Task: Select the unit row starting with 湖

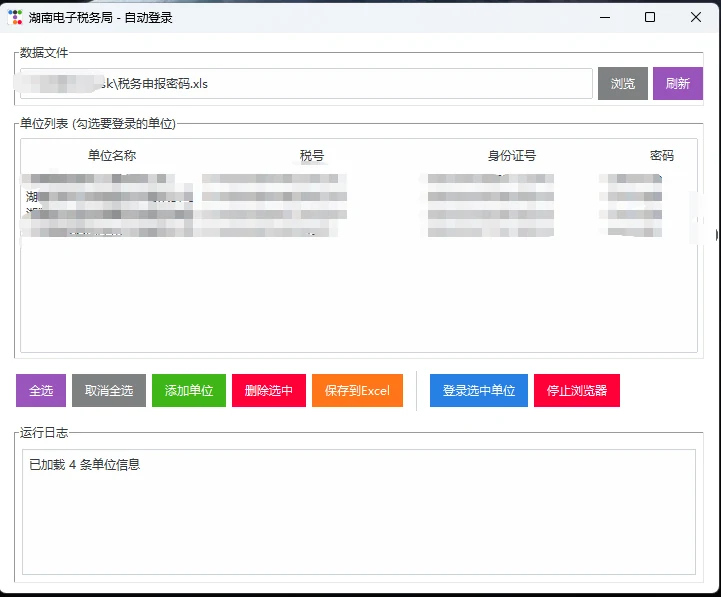Action: (x=359, y=197)
